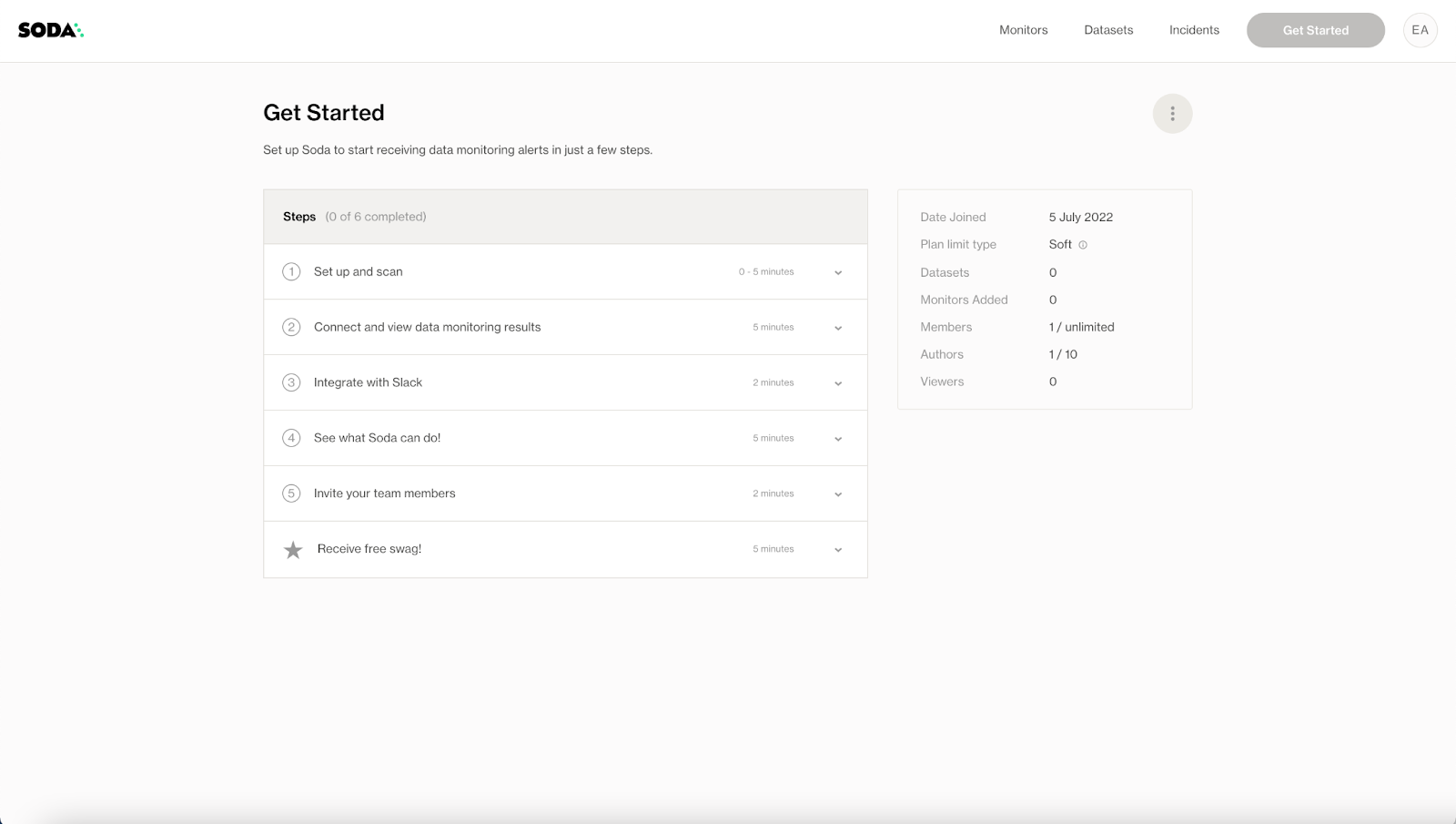Screen dimensions: 1456x824
Task: Select the Receive free swag! title
Action: coord(369,550)
